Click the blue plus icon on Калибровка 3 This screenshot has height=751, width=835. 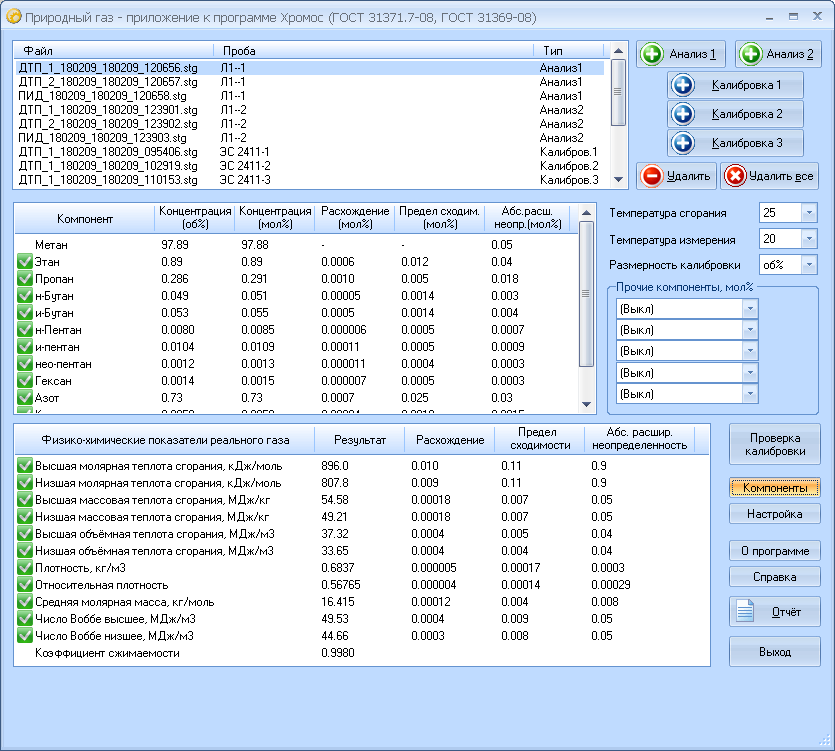[684, 143]
